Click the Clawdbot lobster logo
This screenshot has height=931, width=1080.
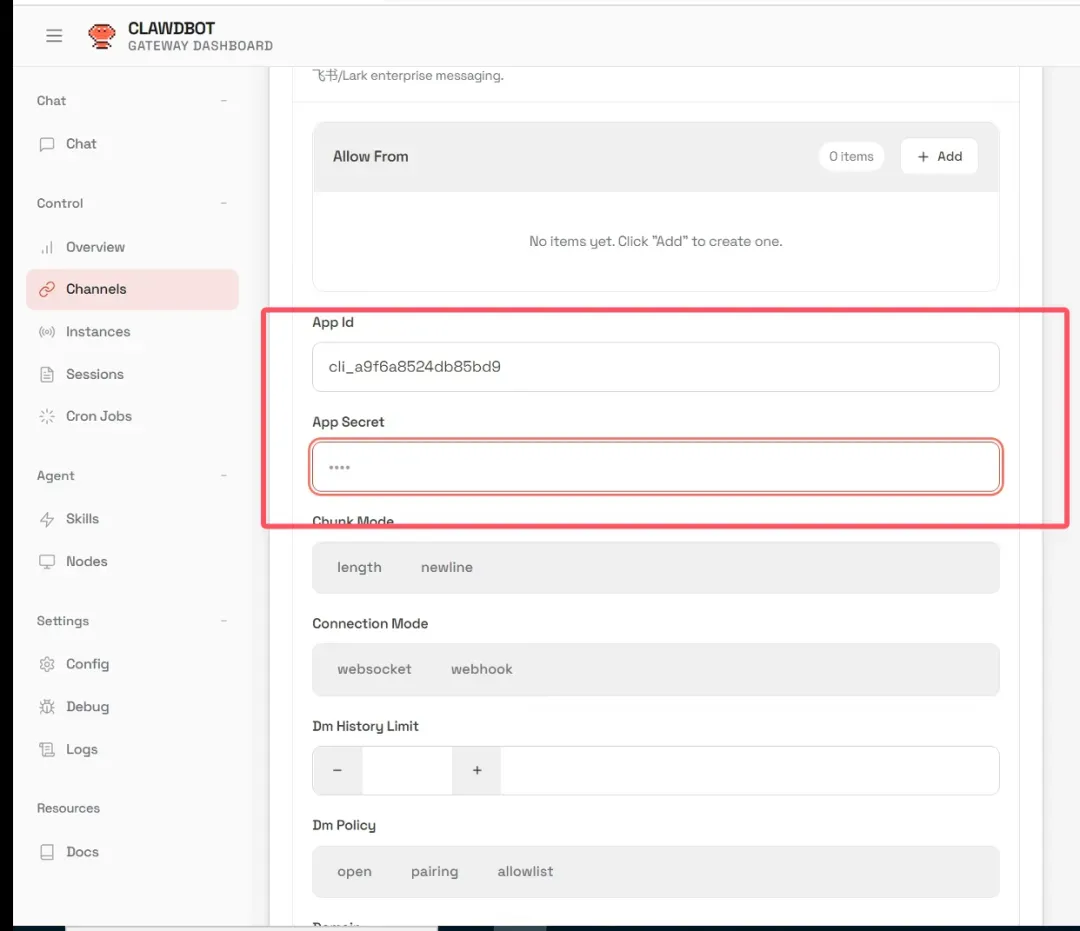pyautogui.click(x=101, y=36)
